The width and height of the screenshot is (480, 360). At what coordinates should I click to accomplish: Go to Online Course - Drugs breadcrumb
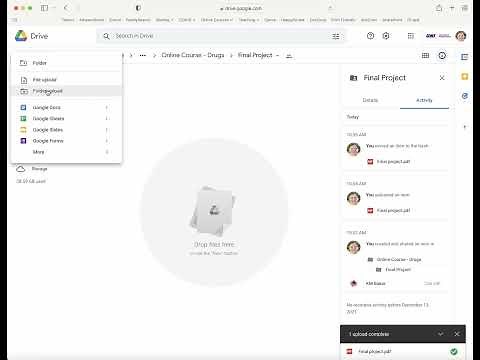(x=193, y=55)
